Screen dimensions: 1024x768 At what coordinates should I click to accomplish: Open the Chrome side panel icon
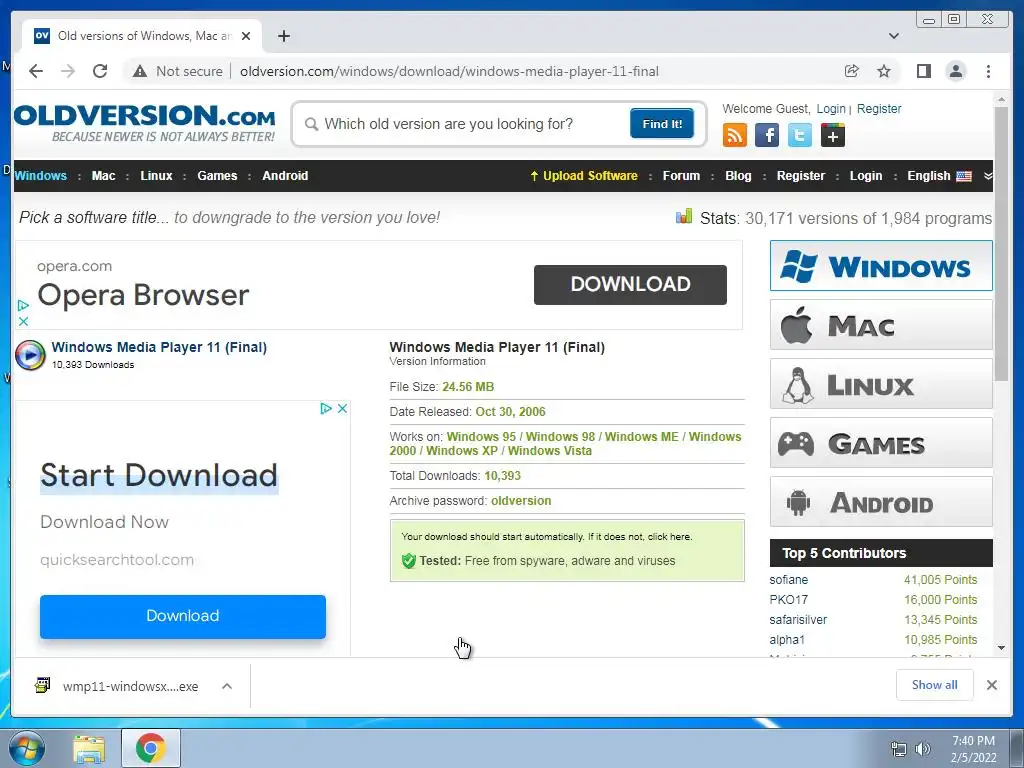click(x=923, y=71)
